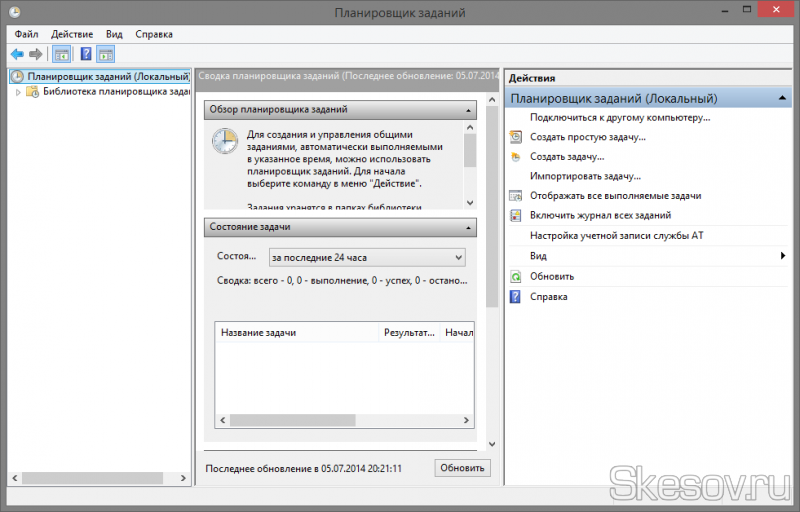Click the blue Help toolbar icon
The height and width of the screenshot is (512, 800).
pyautogui.click(x=86, y=54)
